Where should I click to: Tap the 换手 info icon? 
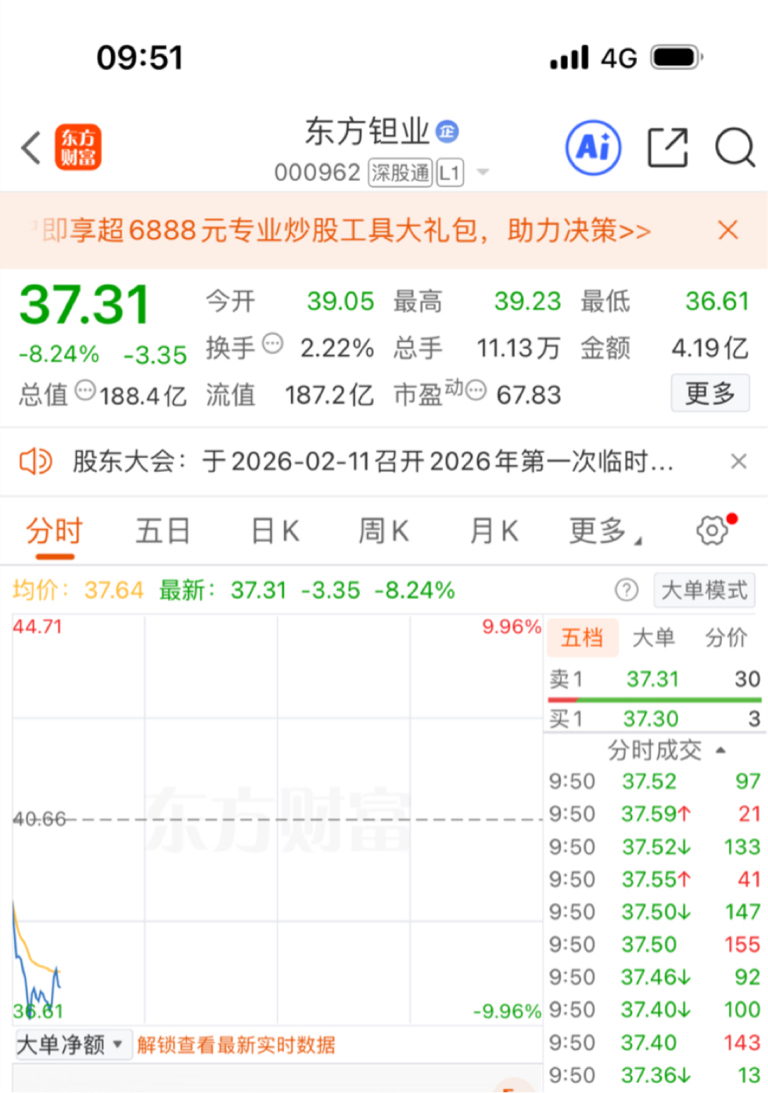pyautogui.click(x=272, y=343)
